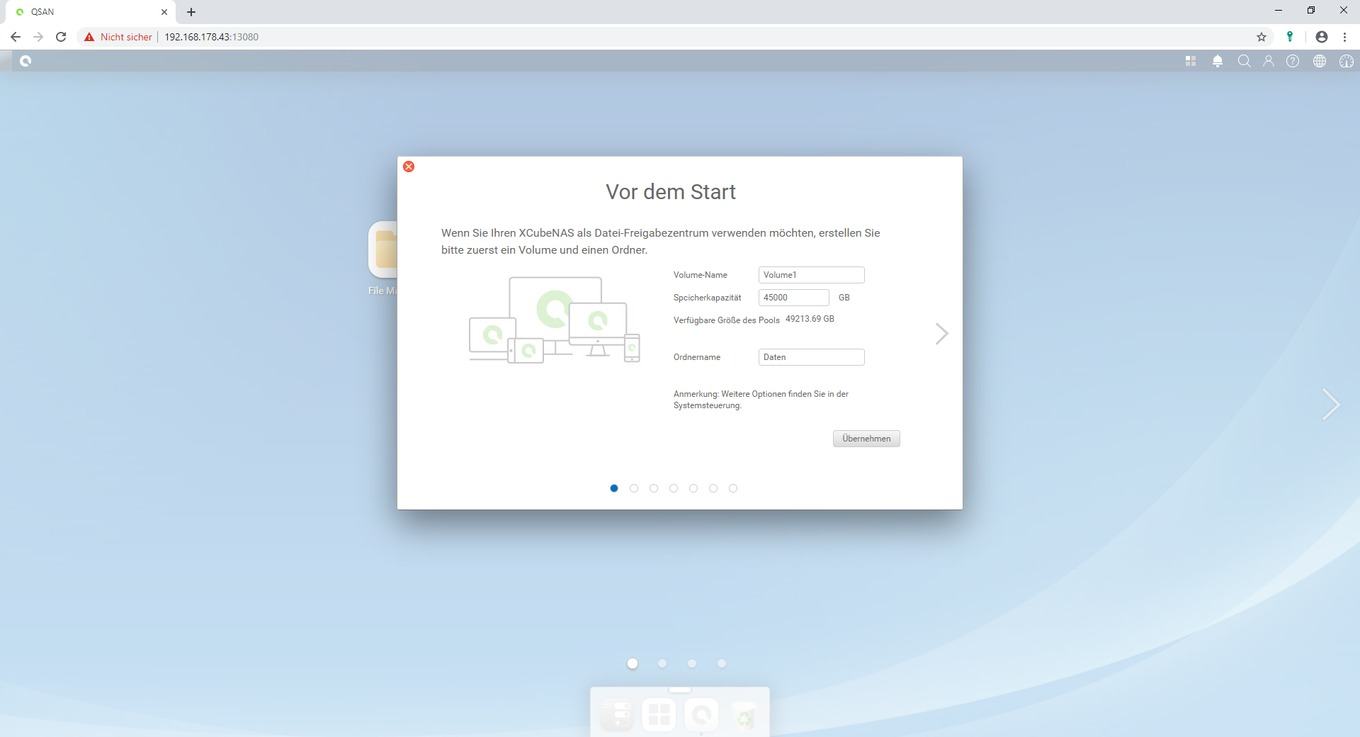Open the language globe icon
This screenshot has width=1360, height=737.
[x=1319, y=61]
